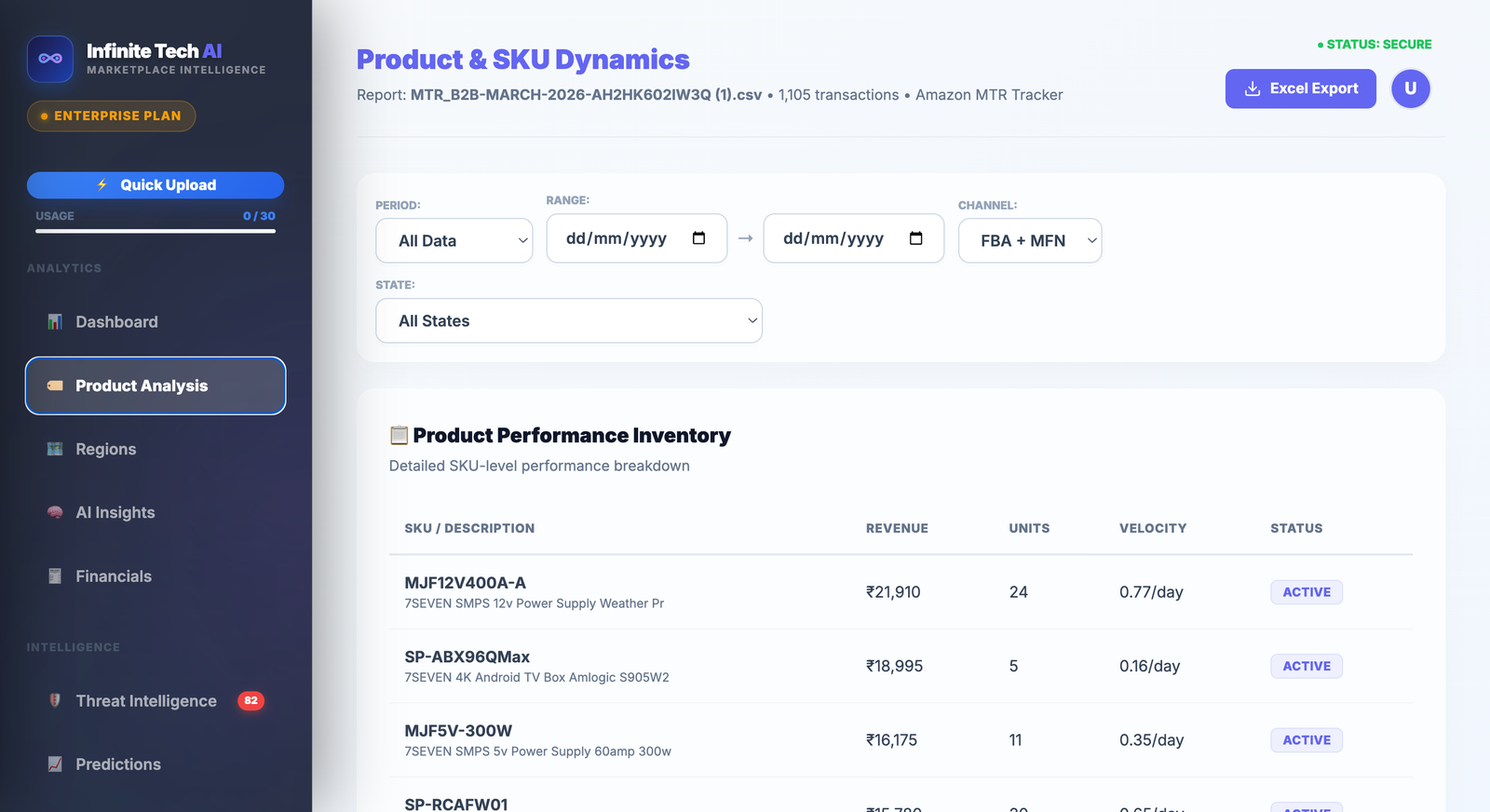Click the usage progress bar

[156, 231]
